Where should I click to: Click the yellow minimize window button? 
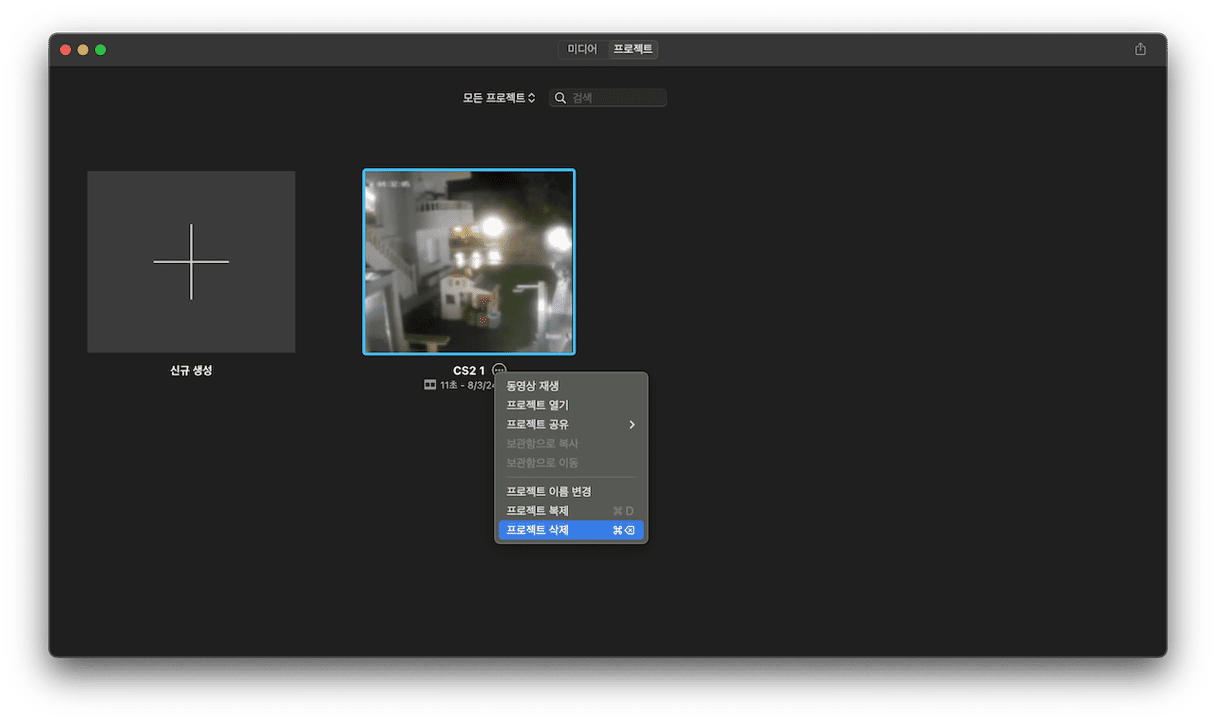click(83, 50)
